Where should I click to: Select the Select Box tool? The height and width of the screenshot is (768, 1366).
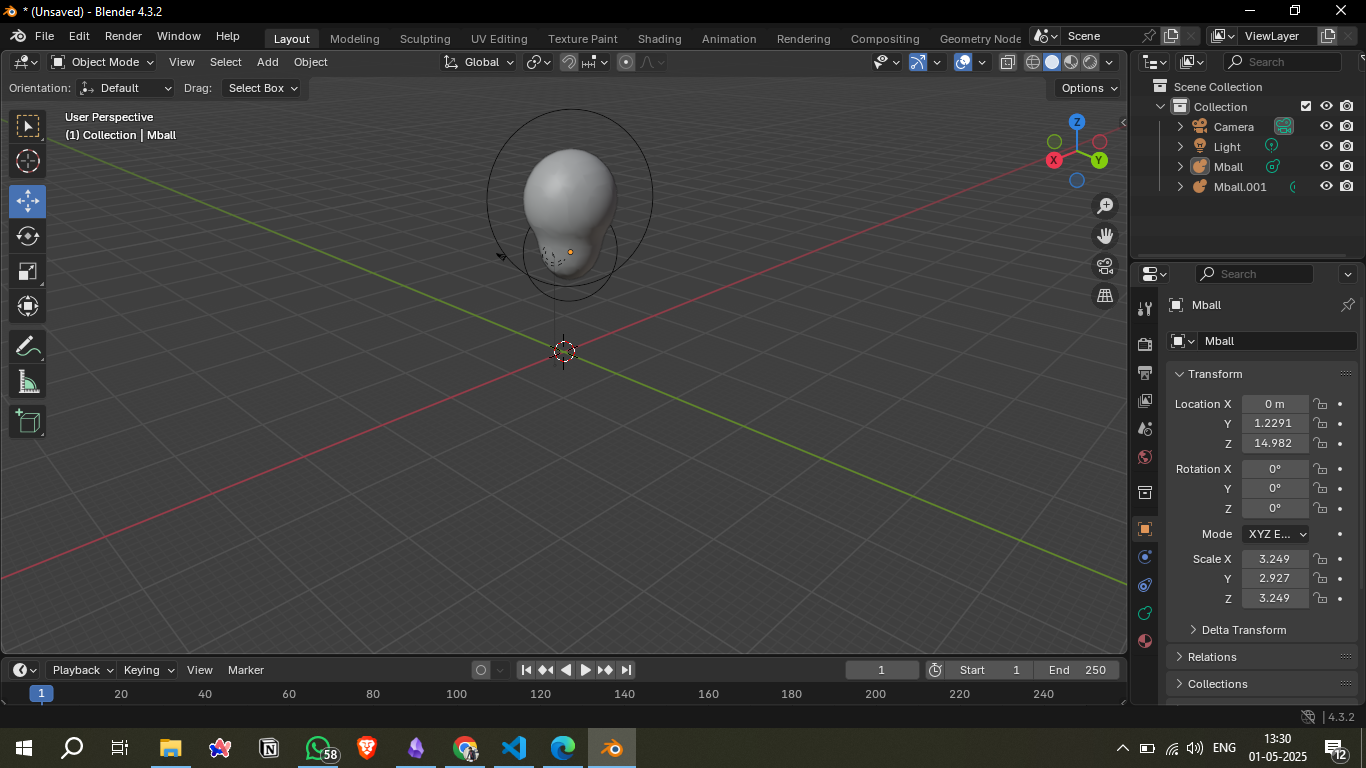tap(28, 126)
